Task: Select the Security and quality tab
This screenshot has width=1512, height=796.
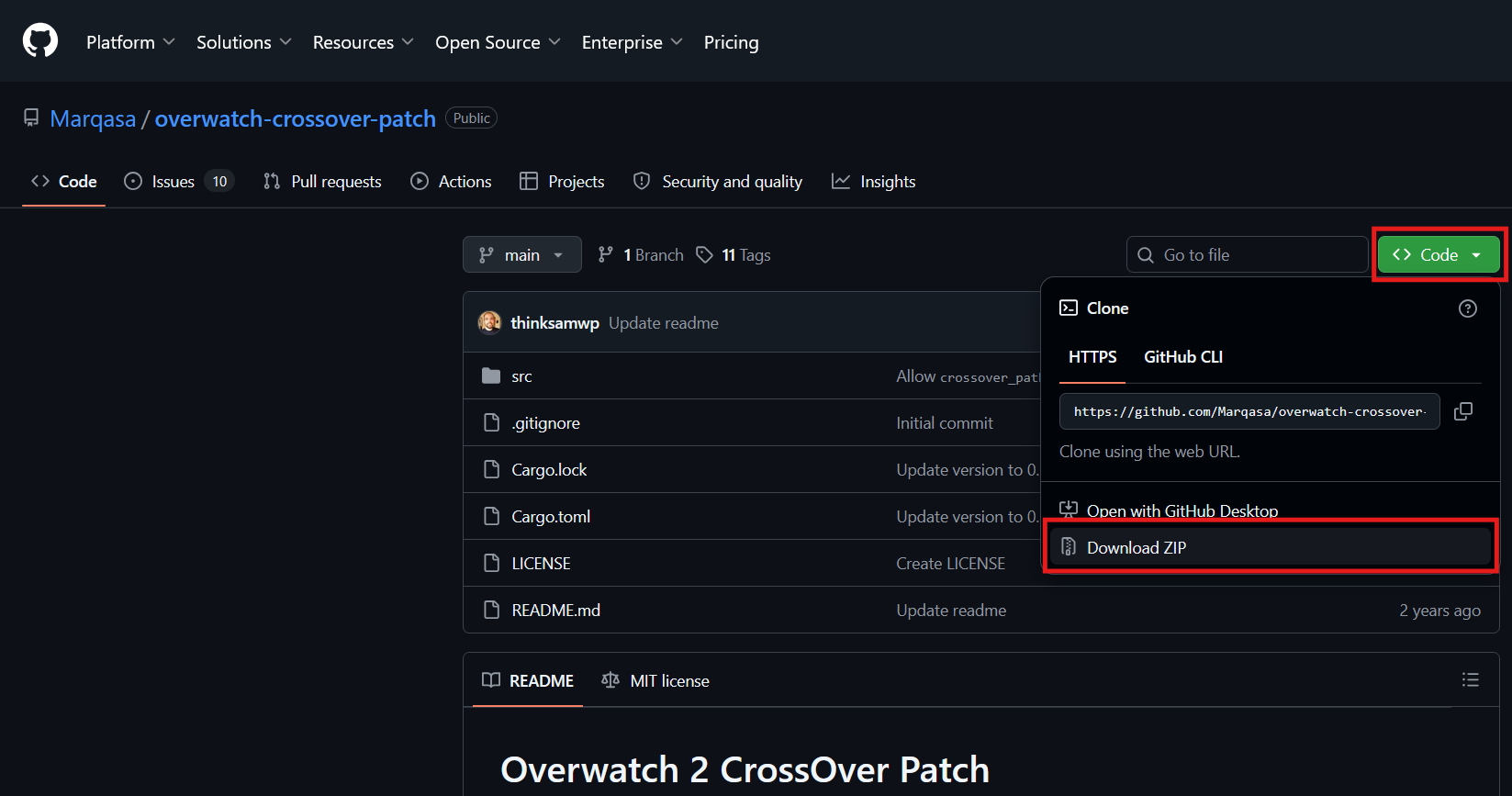Action: [718, 182]
